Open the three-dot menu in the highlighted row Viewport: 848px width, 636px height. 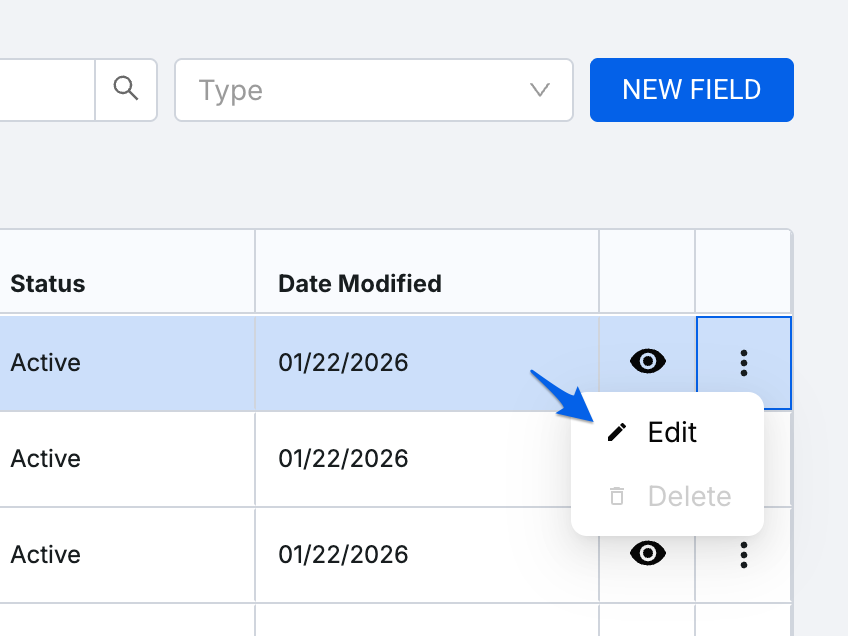tap(743, 362)
